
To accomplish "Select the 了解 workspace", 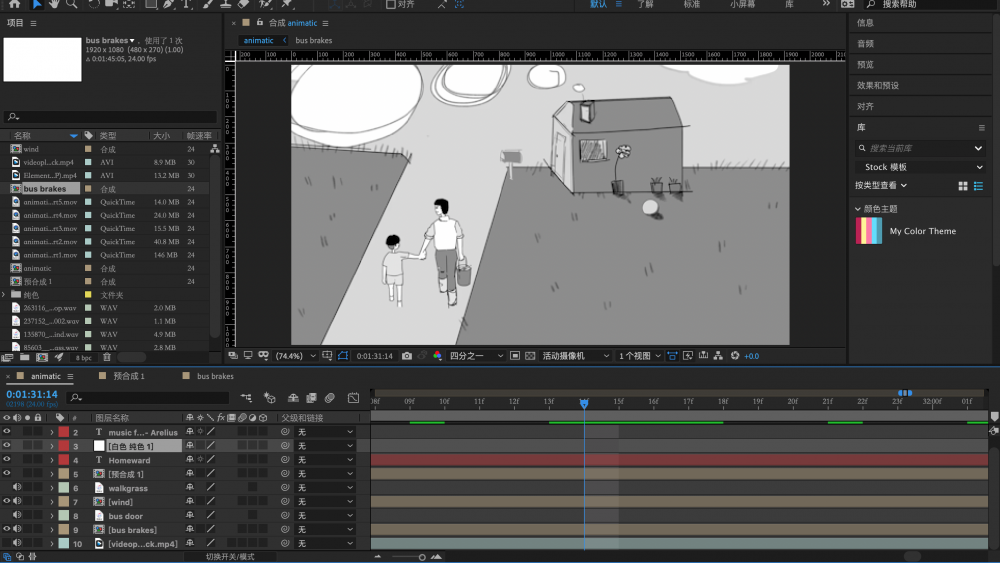I will (645, 4).
